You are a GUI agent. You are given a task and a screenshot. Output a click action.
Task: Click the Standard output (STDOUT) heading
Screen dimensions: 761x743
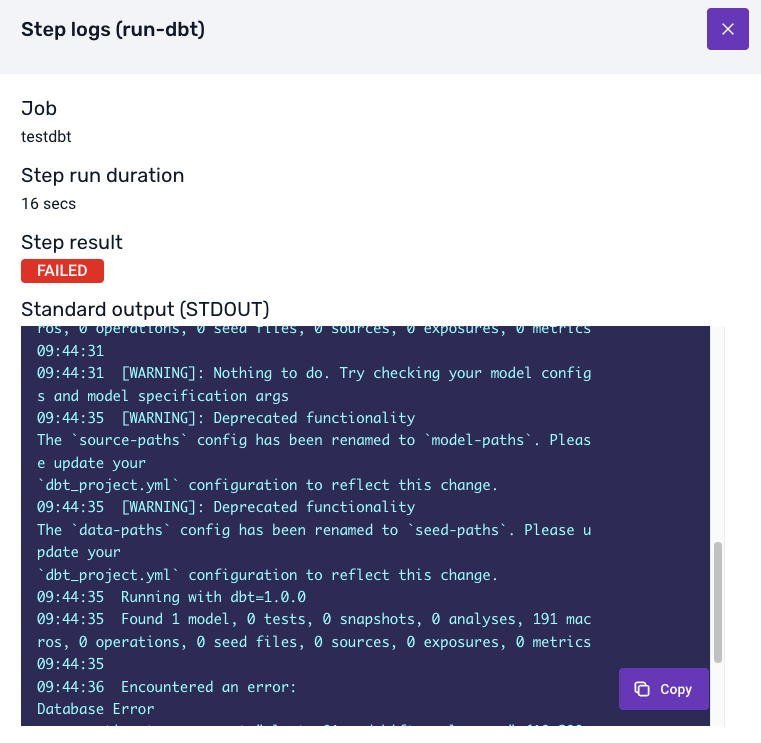145,308
